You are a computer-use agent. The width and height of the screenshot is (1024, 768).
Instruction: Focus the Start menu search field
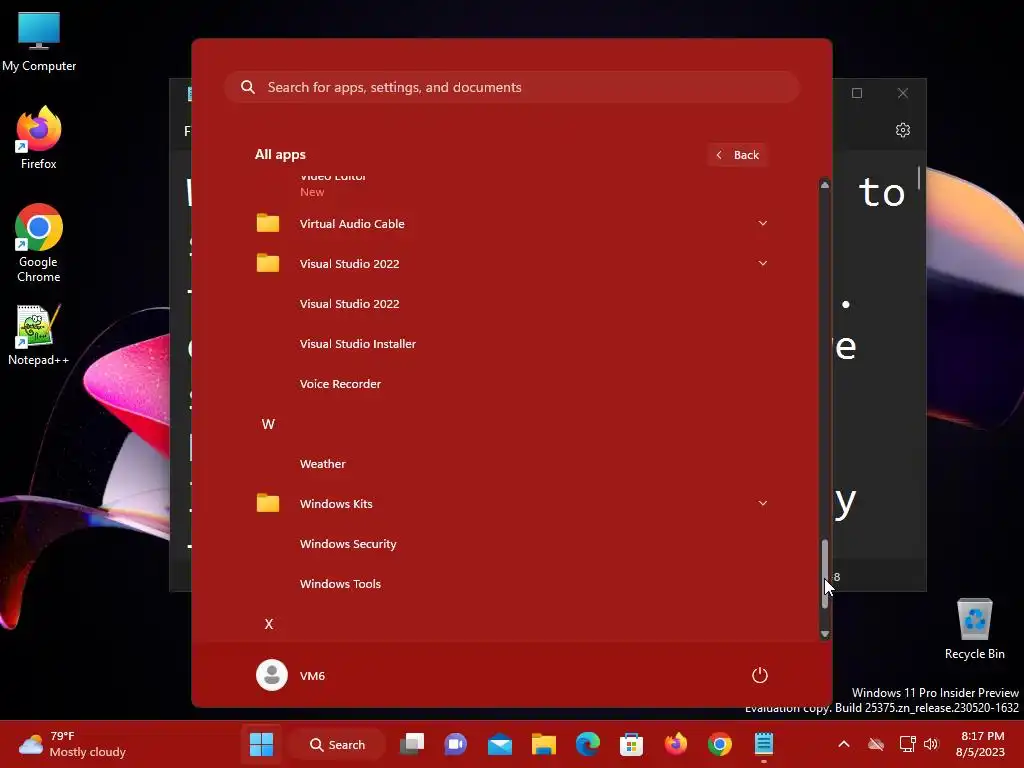(511, 87)
